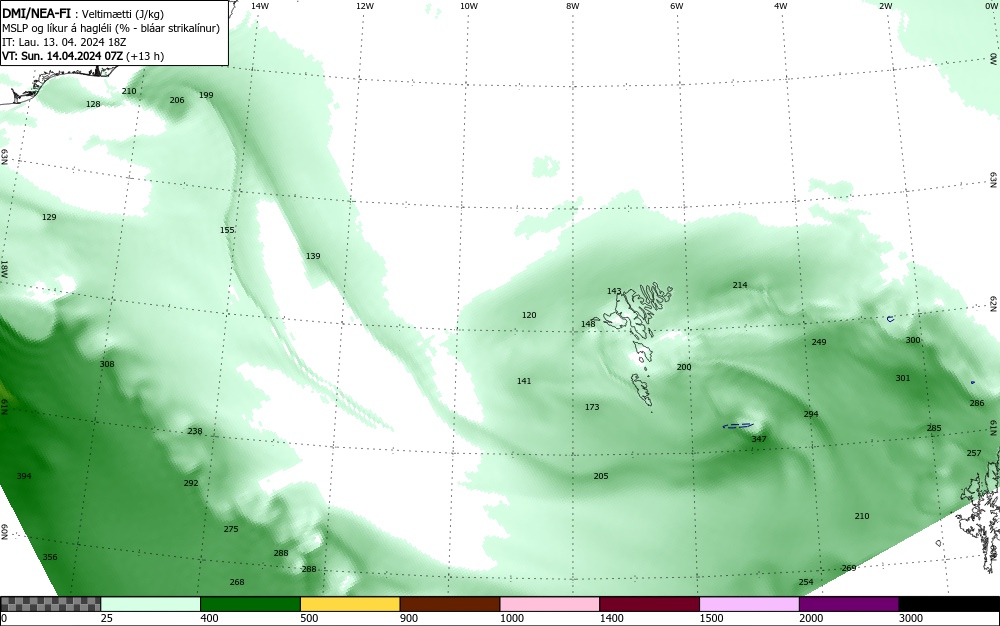Select the map value 275
This screenshot has width=1000, height=626.
coord(231,529)
